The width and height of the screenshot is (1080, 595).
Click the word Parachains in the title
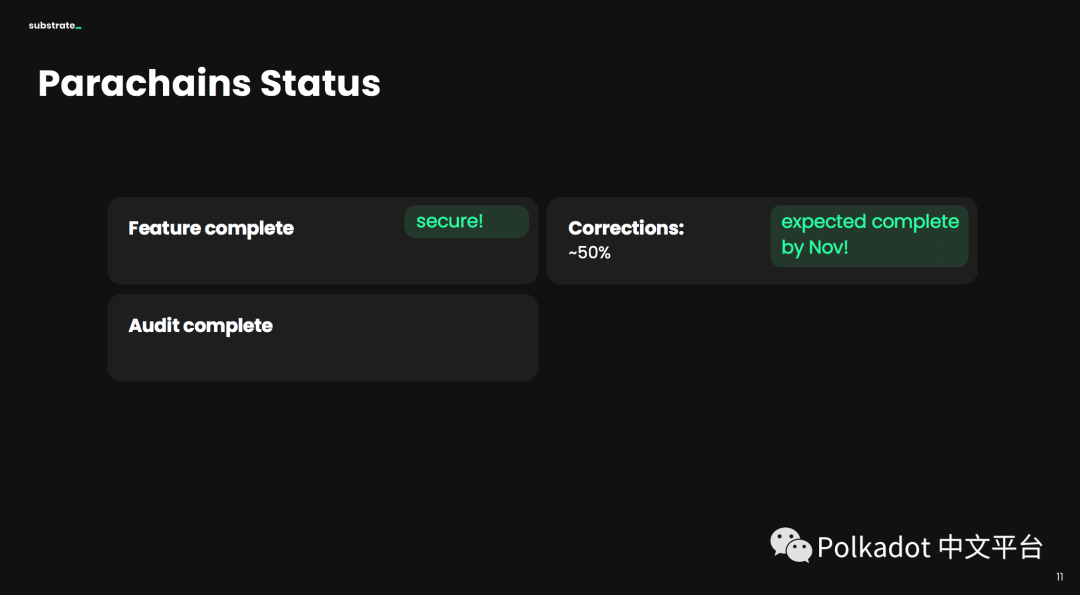[145, 83]
